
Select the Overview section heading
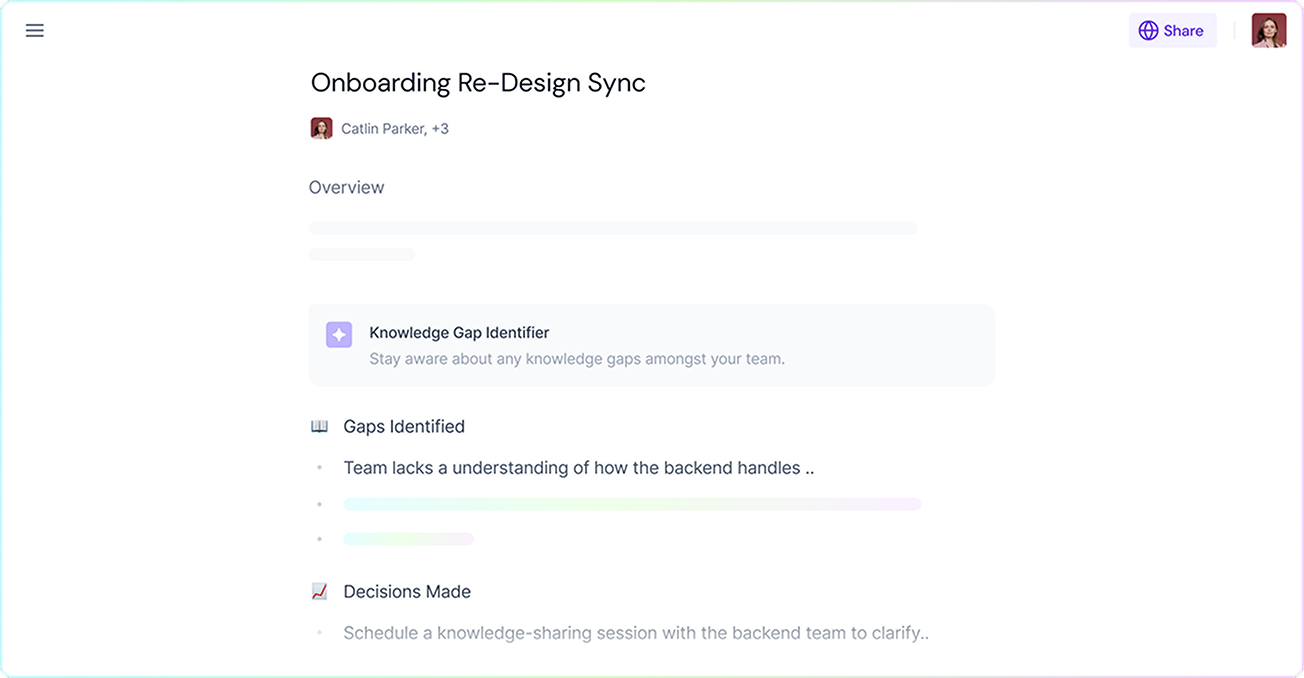346,187
